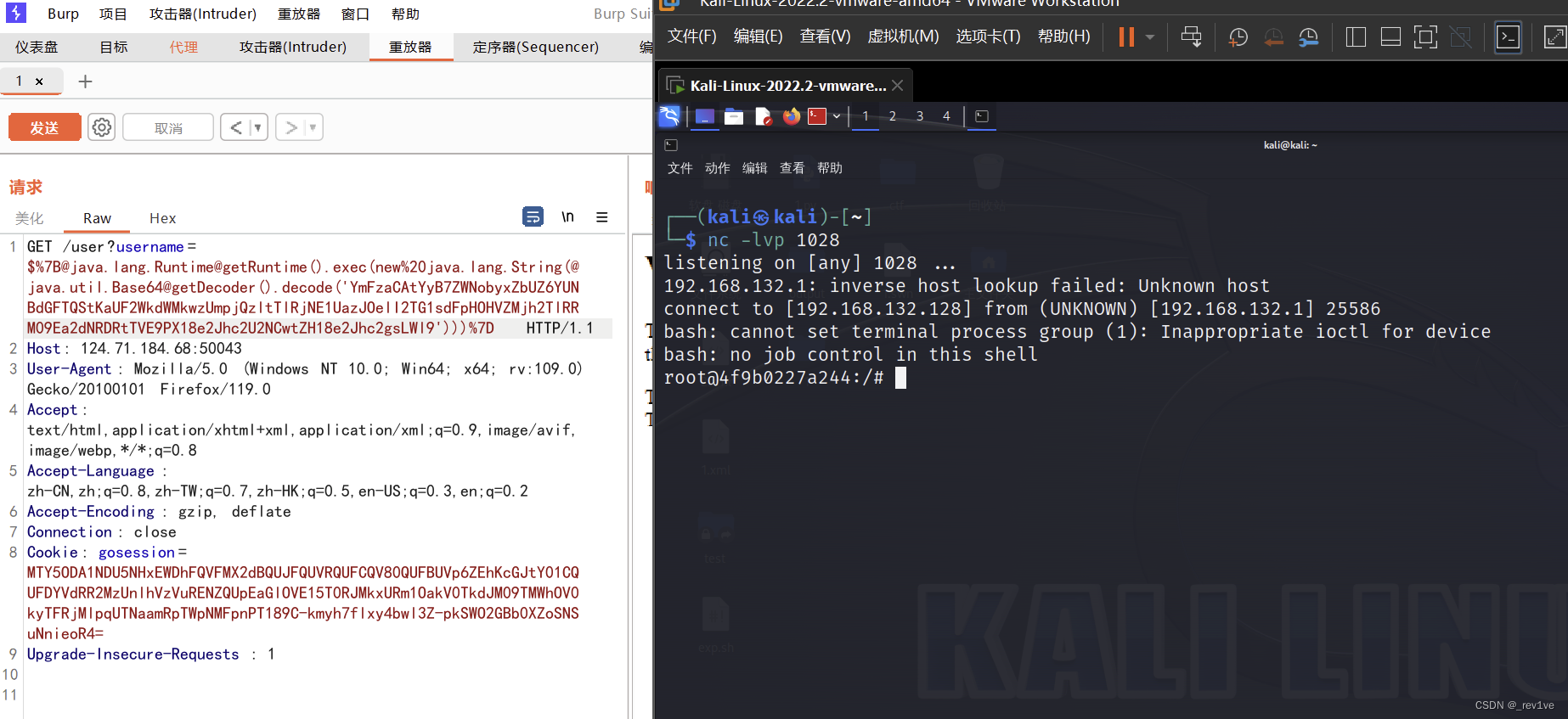Expand the previous-request history dropdown
The image size is (1568, 719).
[x=258, y=127]
